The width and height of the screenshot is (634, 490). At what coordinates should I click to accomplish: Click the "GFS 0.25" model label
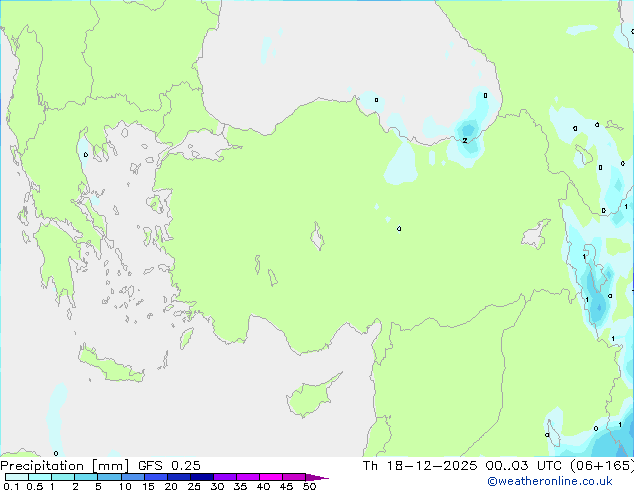(x=169, y=466)
